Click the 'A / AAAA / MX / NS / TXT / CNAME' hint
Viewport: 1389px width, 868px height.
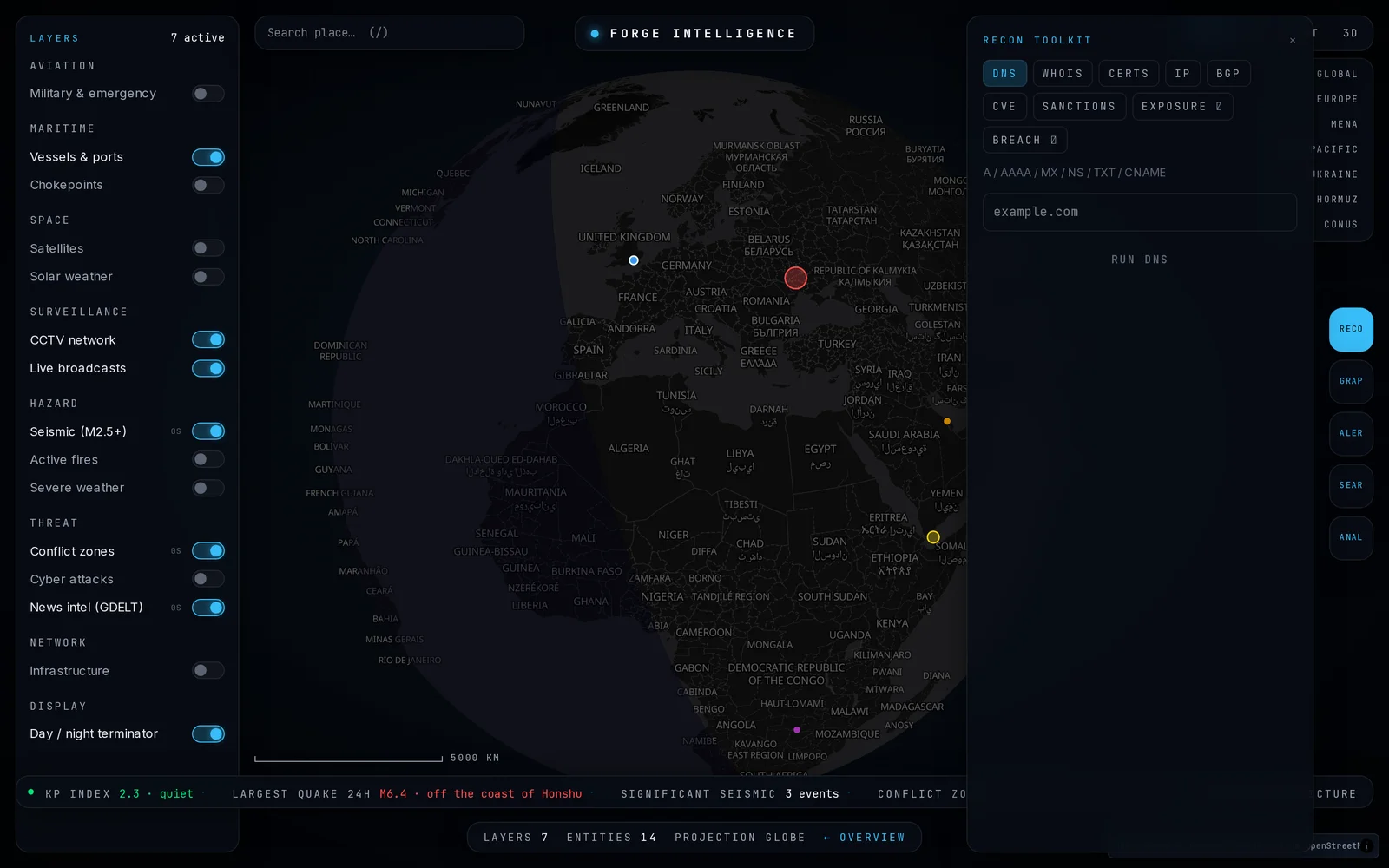point(1074,173)
